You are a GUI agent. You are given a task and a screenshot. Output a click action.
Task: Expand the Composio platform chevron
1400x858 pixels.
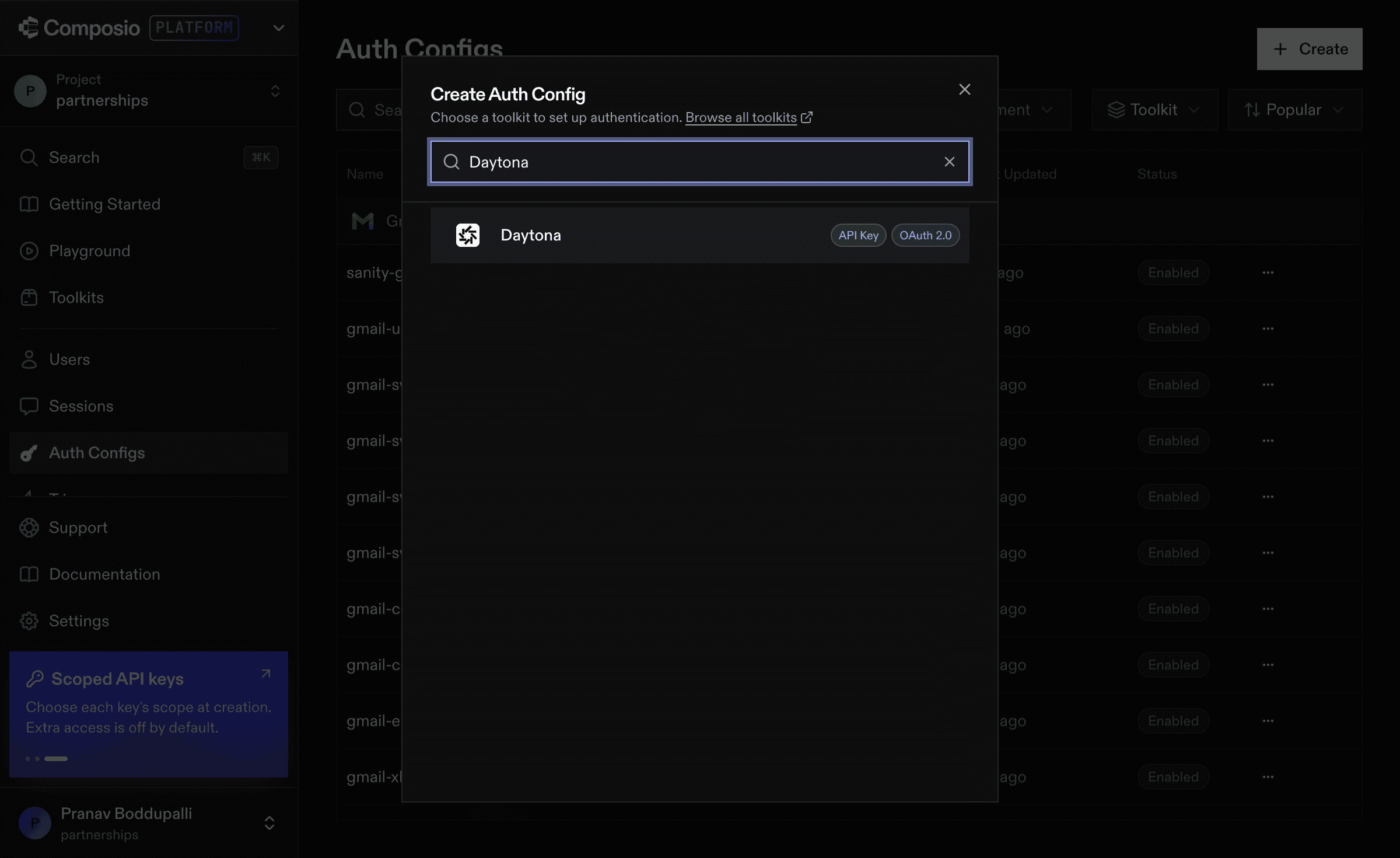coord(279,28)
